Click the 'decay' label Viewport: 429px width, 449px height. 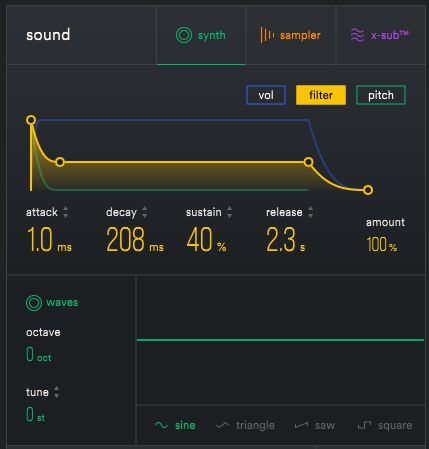point(121,212)
